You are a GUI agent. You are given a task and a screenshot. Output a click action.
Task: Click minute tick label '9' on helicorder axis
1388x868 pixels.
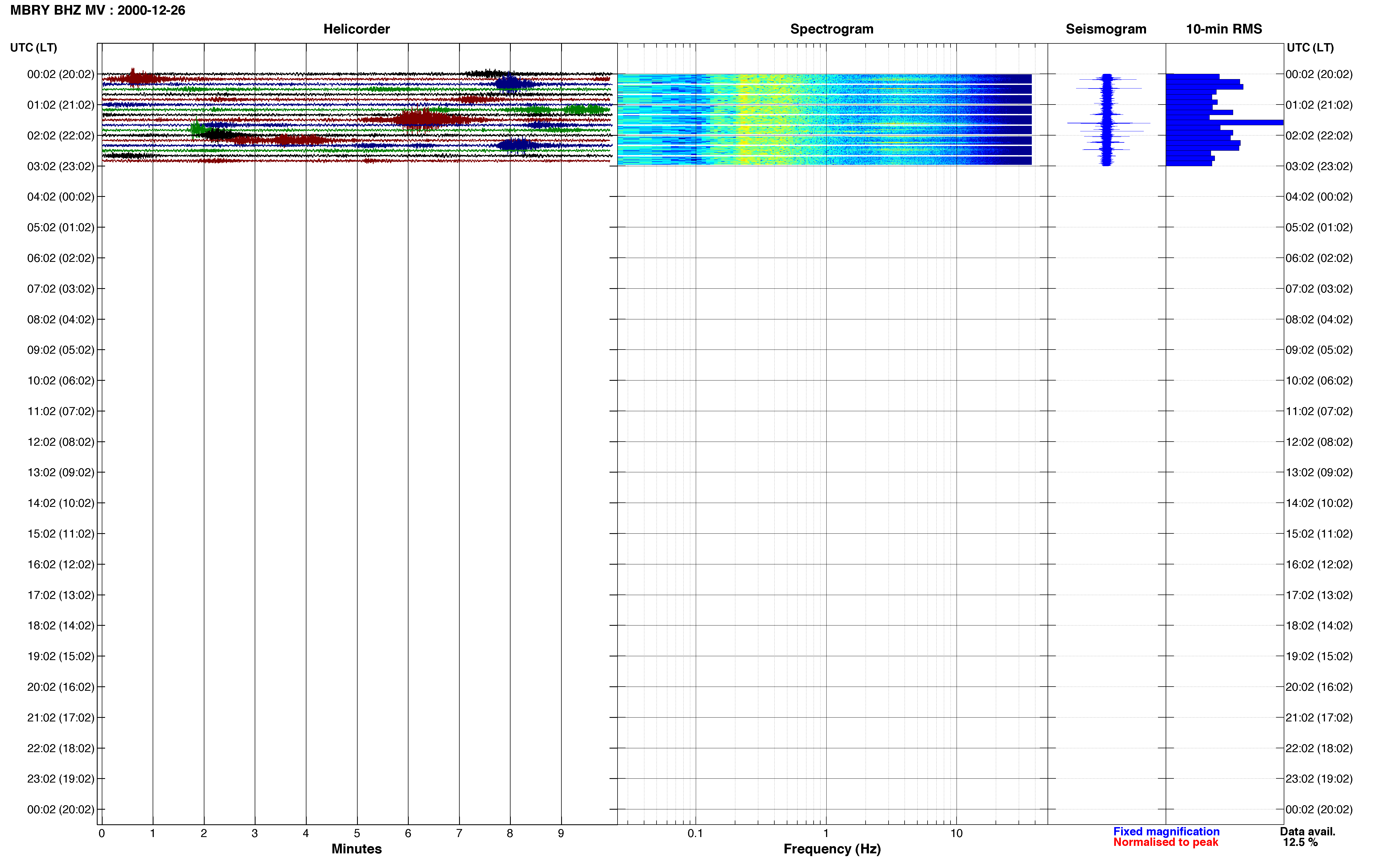pos(561,833)
